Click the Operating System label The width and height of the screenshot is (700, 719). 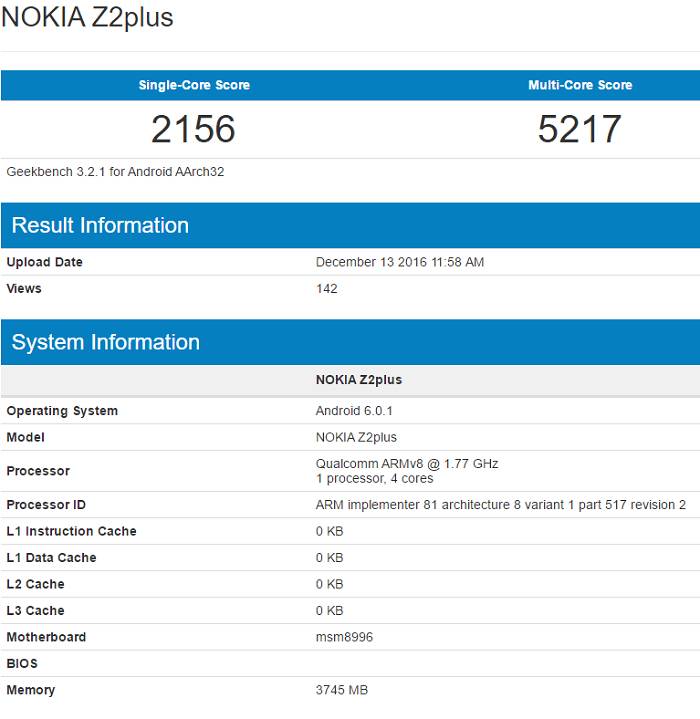pos(62,411)
